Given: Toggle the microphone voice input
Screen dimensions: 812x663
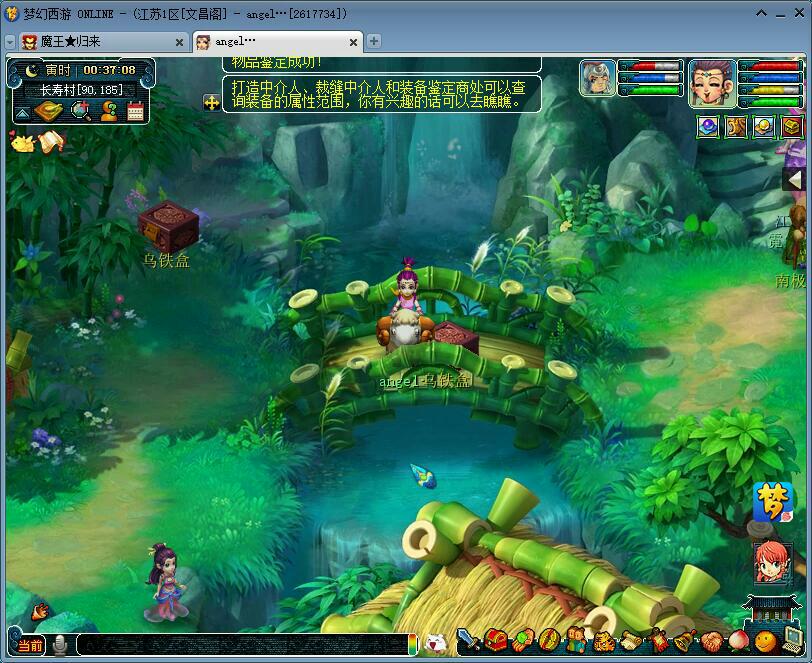Looking at the screenshot, I should point(61,645).
